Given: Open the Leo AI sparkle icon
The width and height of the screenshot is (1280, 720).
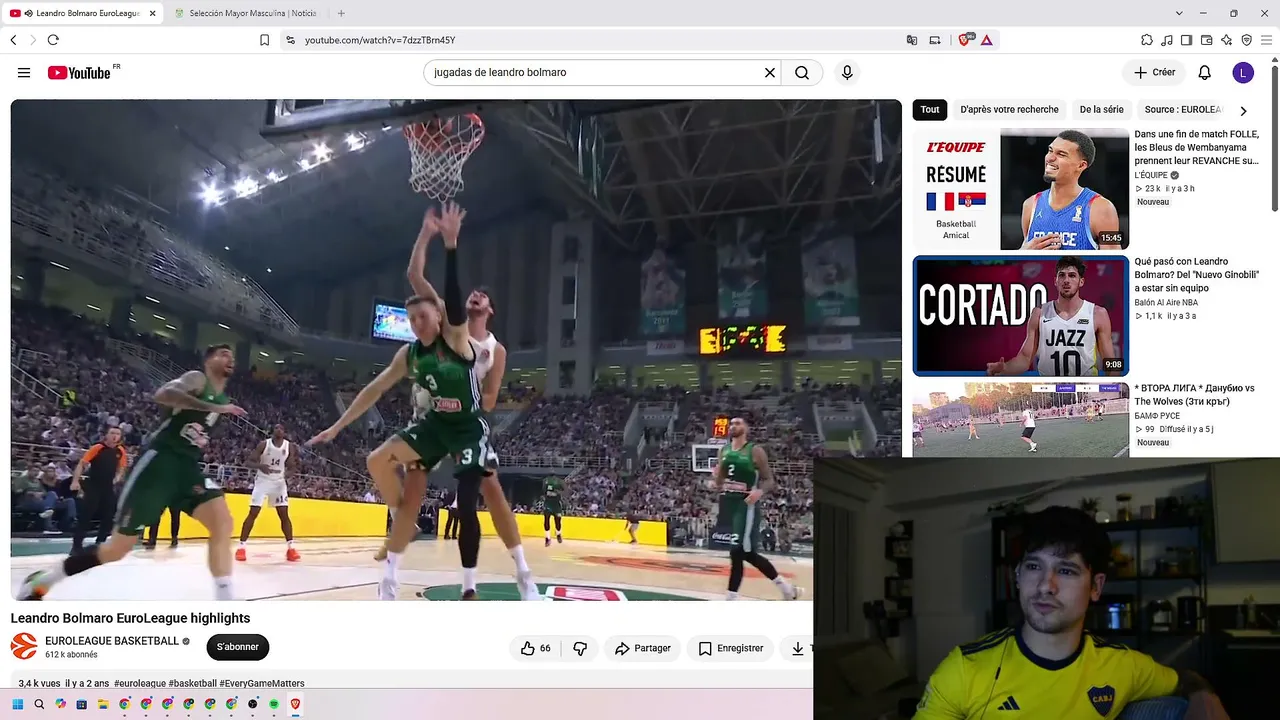Looking at the screenshot, I should click(1226, 40).
